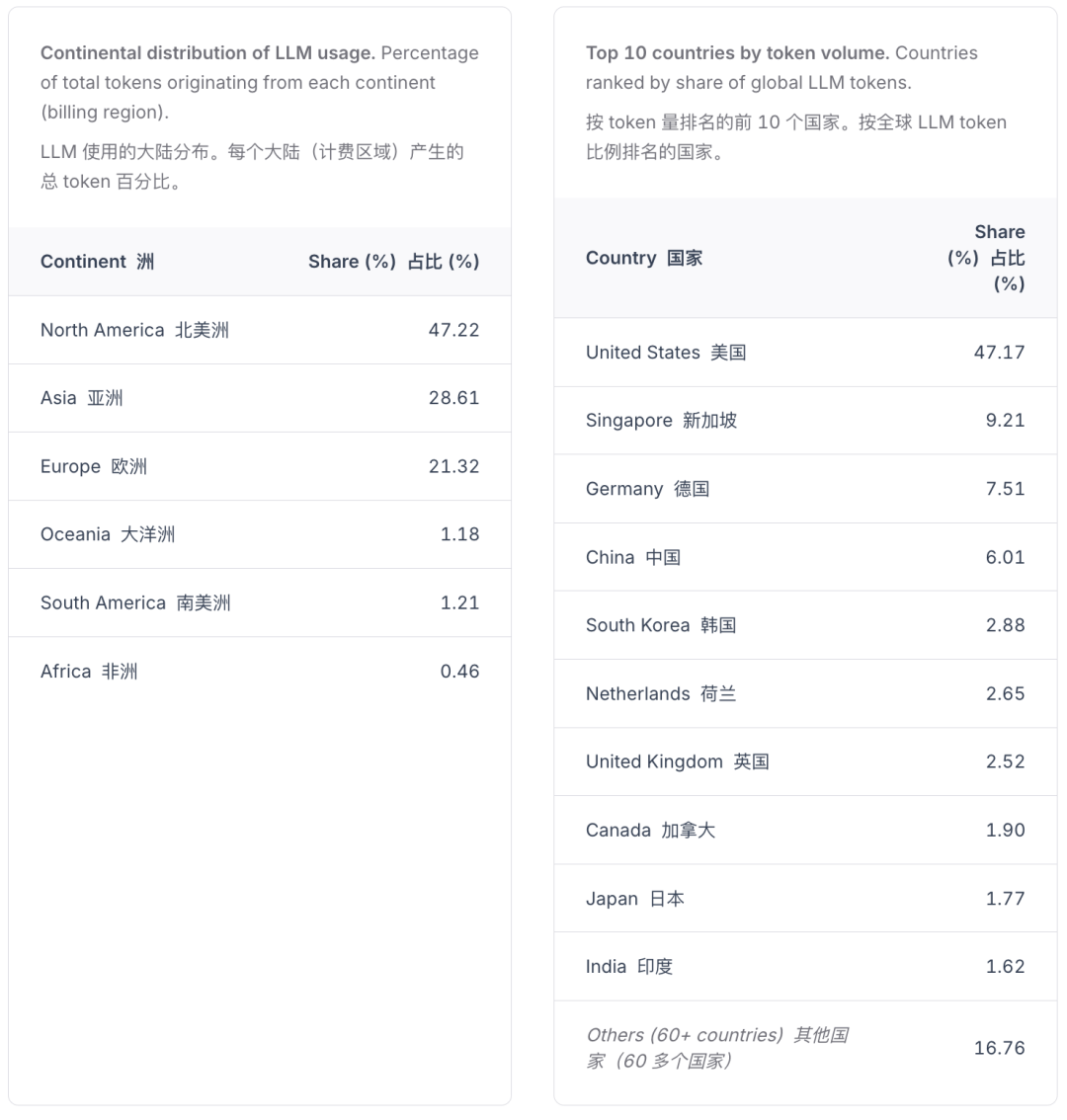Click the China share value 6.01

[x=1005, y=557]
